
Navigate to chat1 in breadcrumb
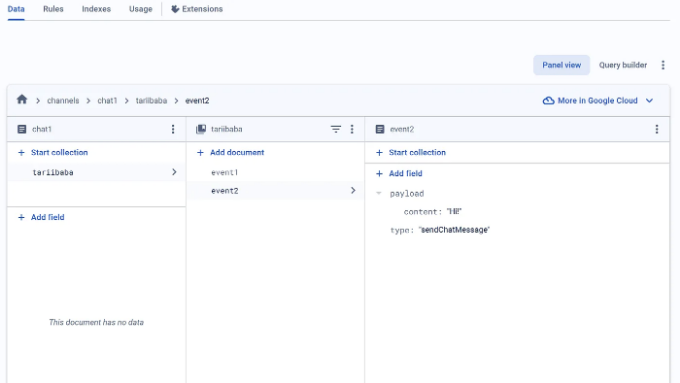click(107, 101)
